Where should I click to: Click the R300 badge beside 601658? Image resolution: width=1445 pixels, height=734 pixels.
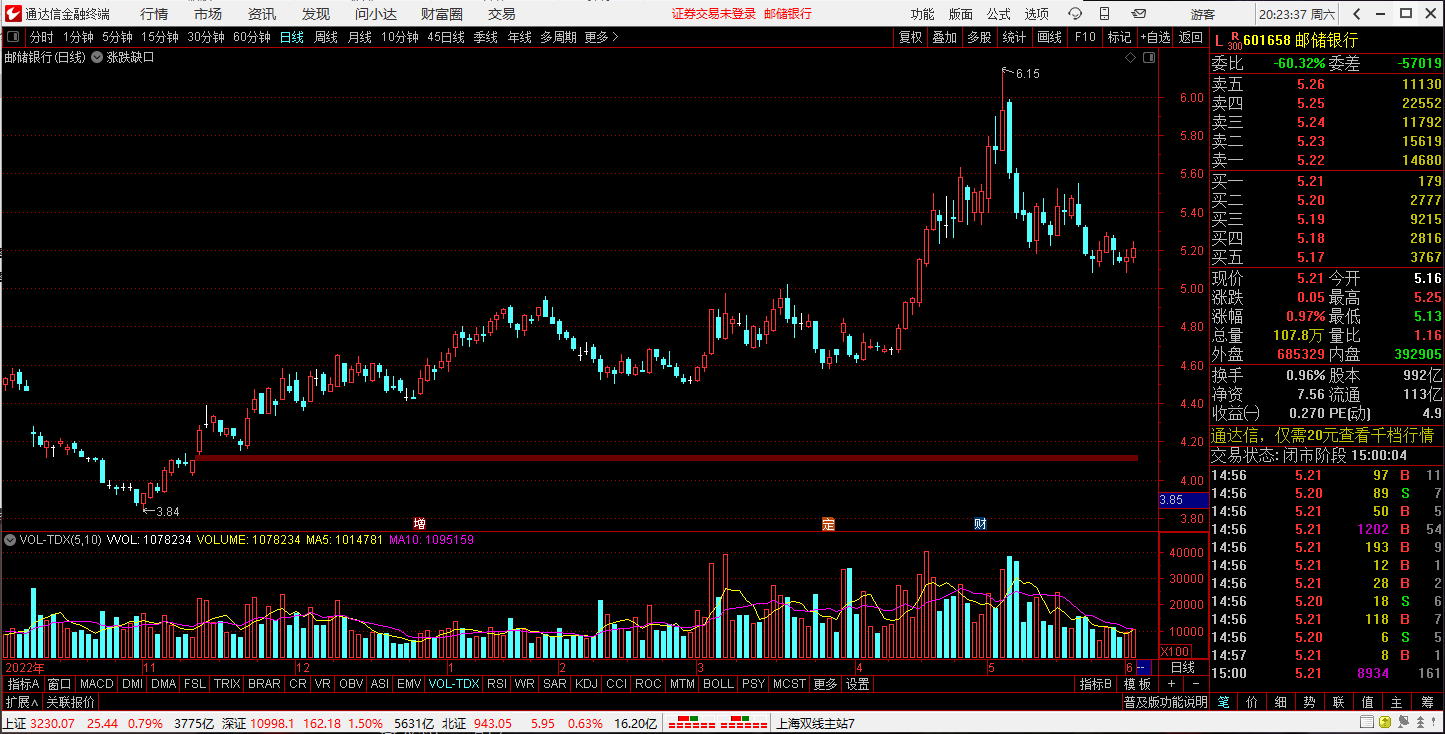click(1233, 41)
